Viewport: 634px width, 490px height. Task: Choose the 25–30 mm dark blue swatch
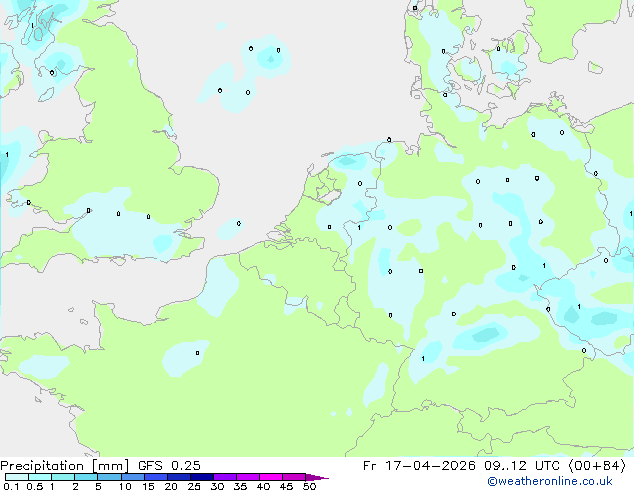(x=202, y=477)
